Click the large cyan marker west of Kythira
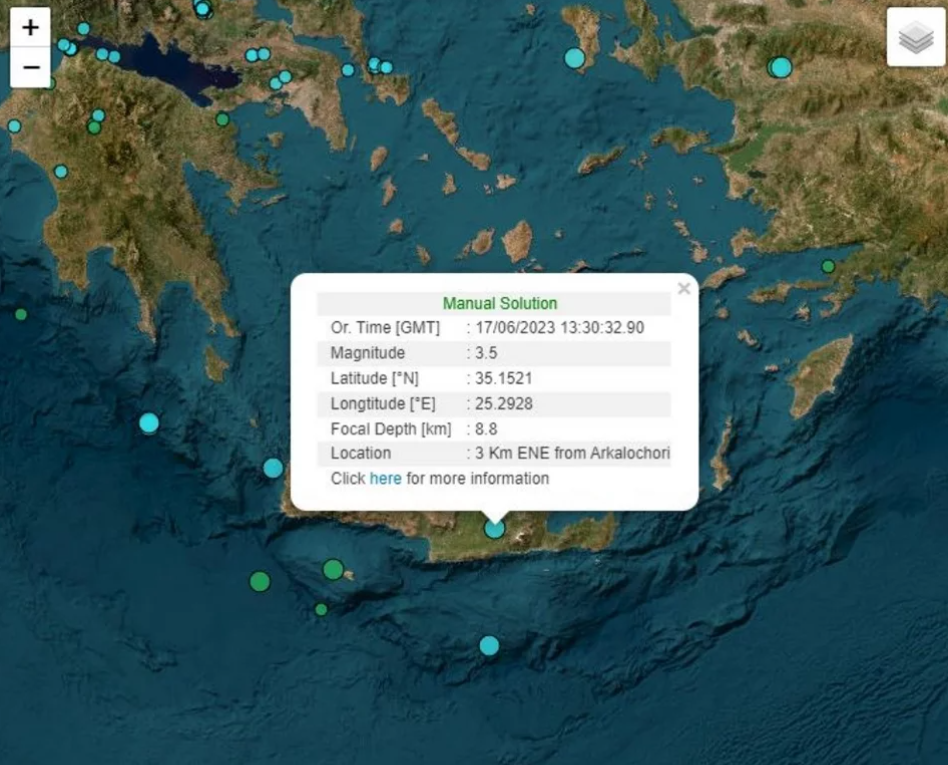The height and width of the screenshot is (765, 948). [149, 423]
